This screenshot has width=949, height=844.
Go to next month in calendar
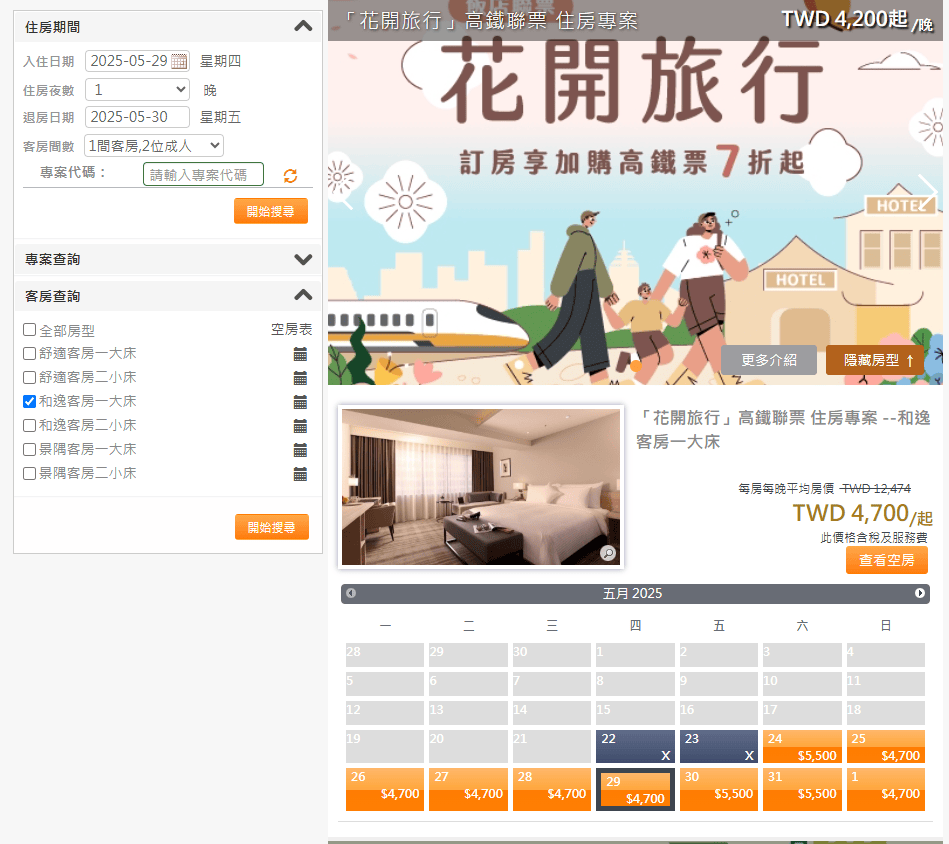919,593
